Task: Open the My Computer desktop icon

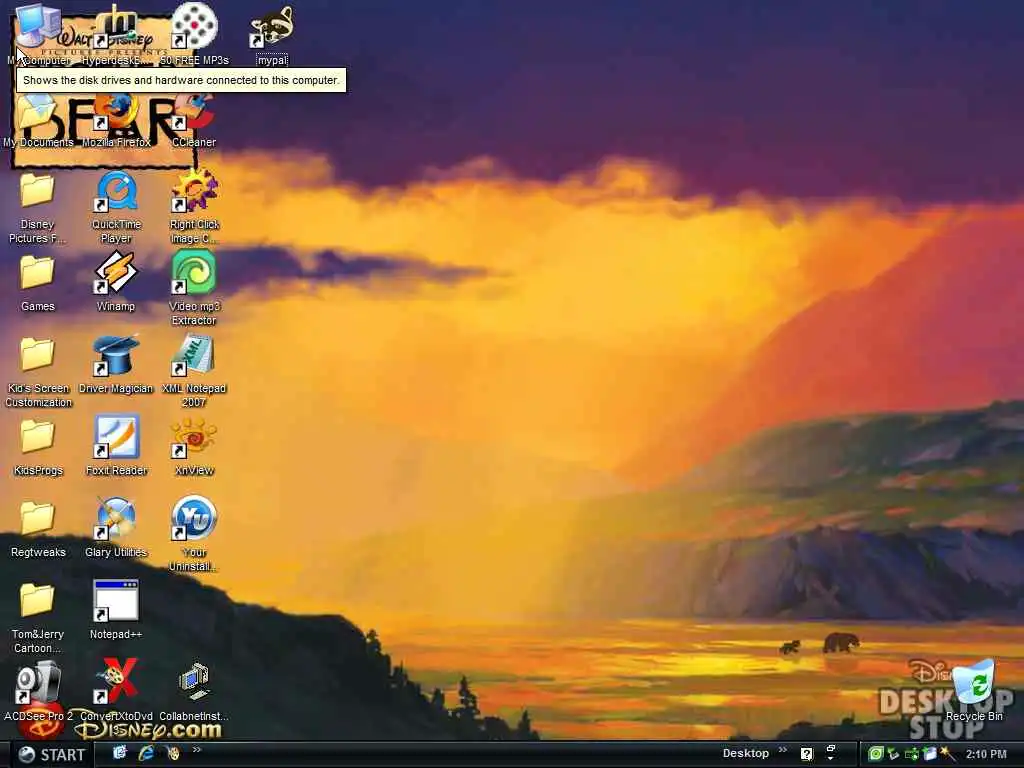Action: coord(38,34)
